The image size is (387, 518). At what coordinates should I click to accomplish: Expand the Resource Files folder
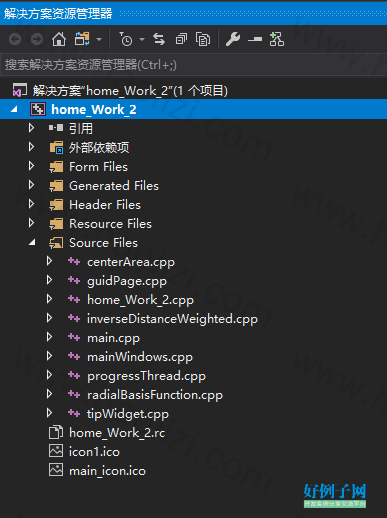click(31, 223)
